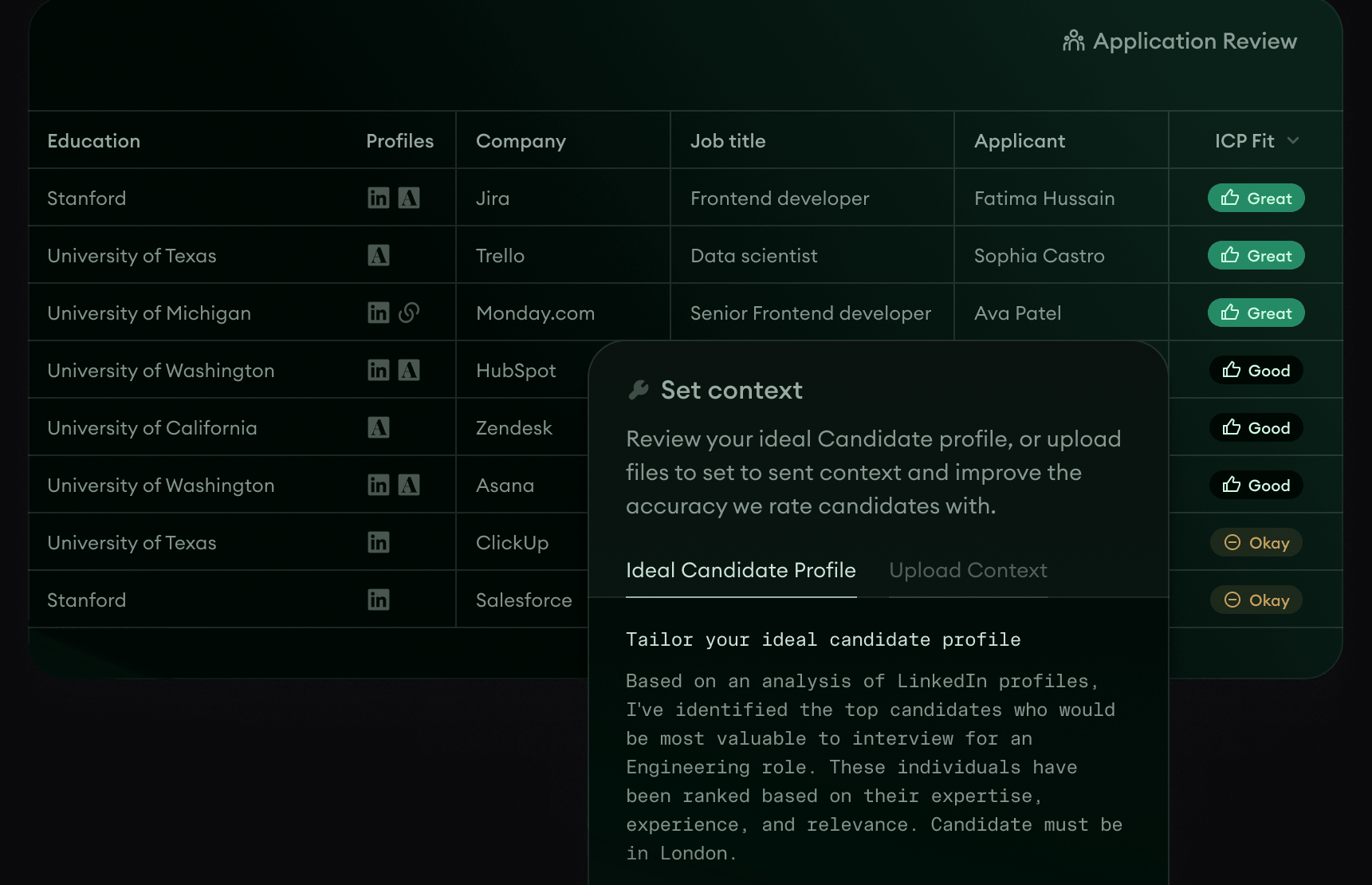The height and width of the screenshot is (885, 1372).
Task: Select applicant Ava Patel
Action: tap(1017, 313)
